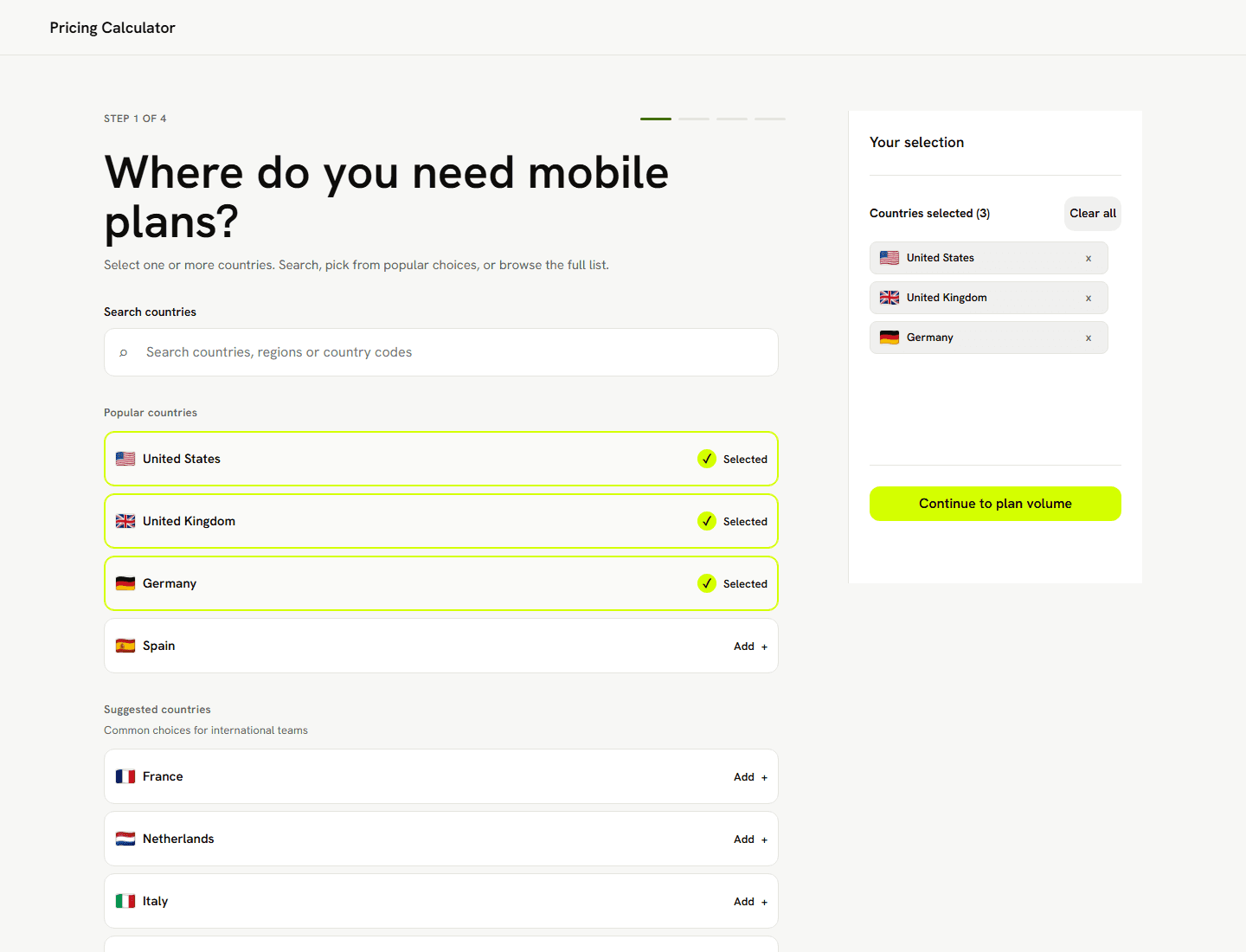Screen dimensions: 1246x952
Task: Remove Germany from Your selection
Action: pyautogui.click(x=1089, y=338)
